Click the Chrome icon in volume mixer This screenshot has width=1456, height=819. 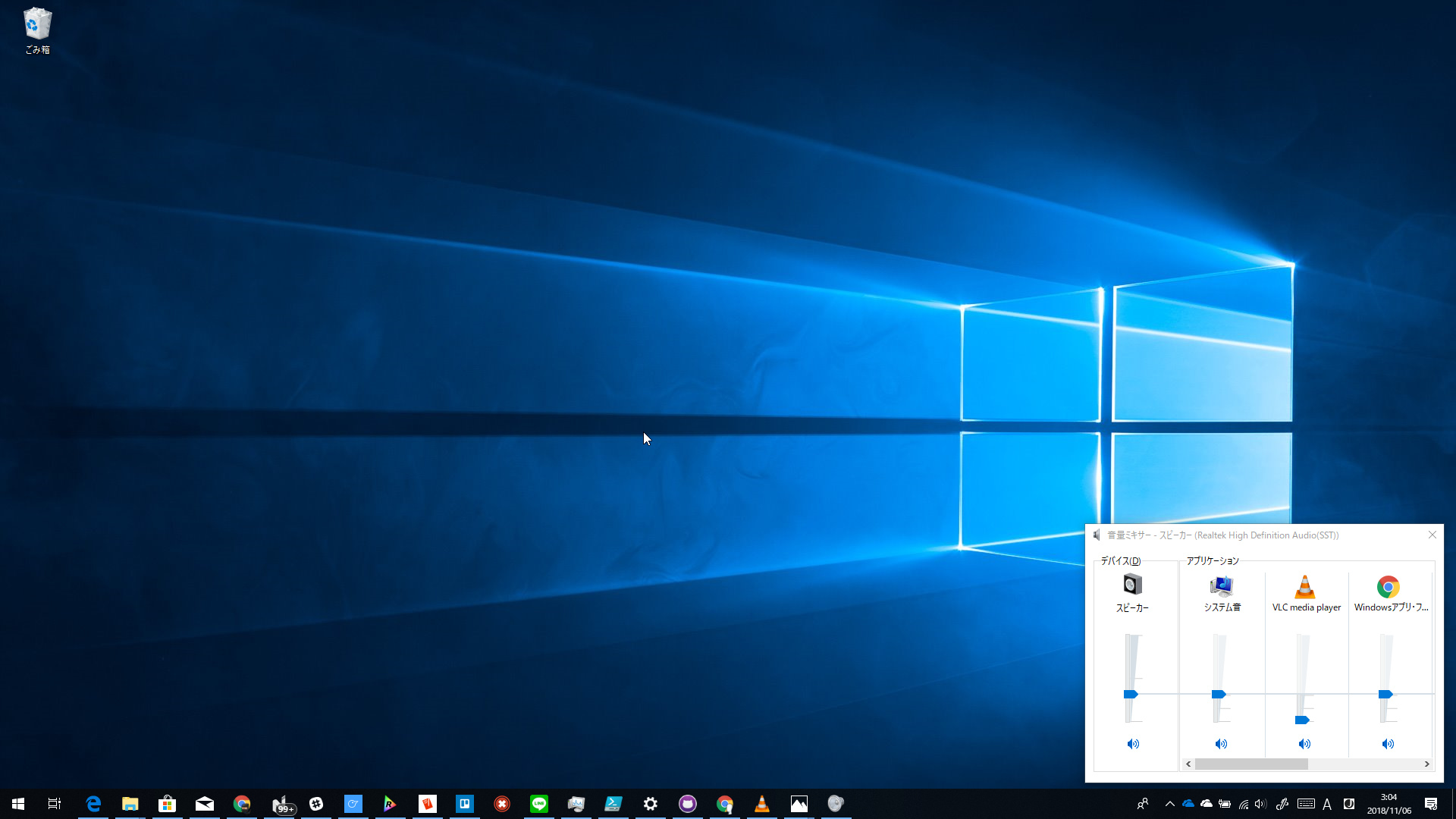(x=1388, y=586)
